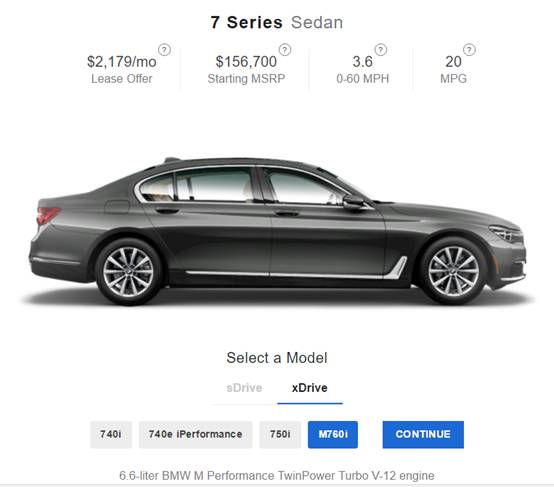Click the question mark beside Starting MSRP
The image size is (554, 487).
coord(285,50)
